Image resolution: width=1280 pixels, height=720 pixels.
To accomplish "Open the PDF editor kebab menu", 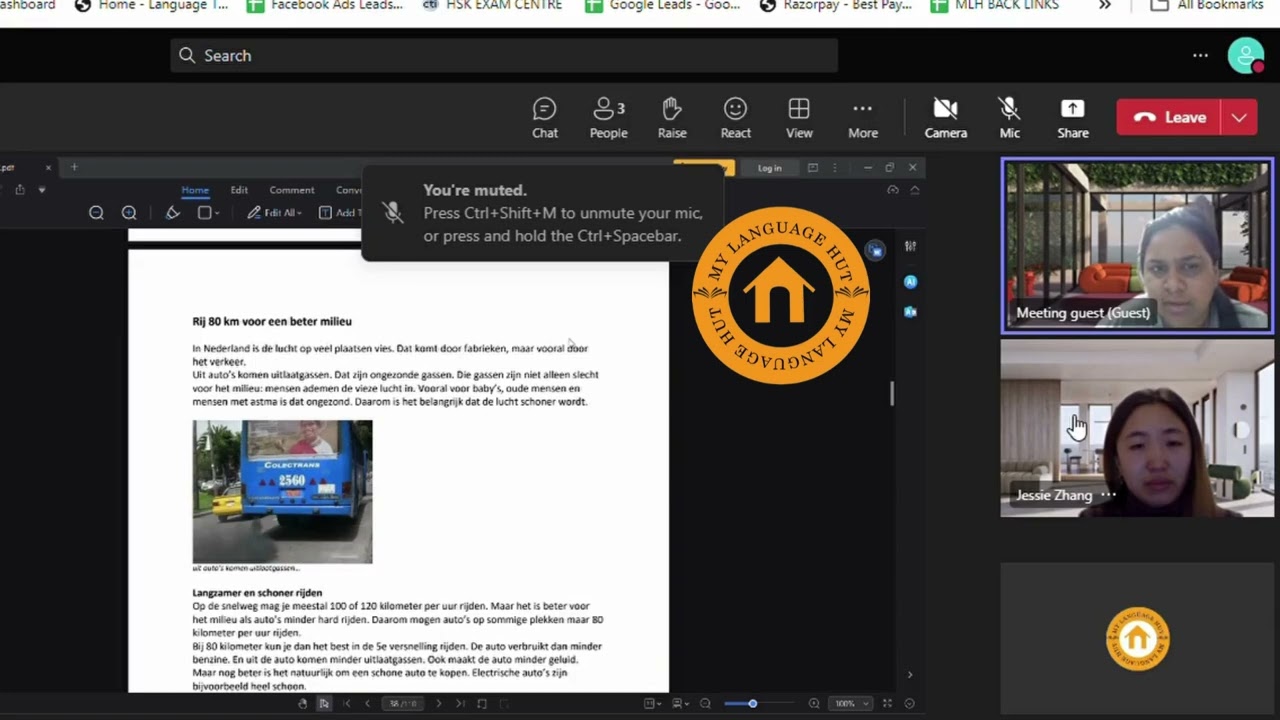I will [x=835, y=168].
